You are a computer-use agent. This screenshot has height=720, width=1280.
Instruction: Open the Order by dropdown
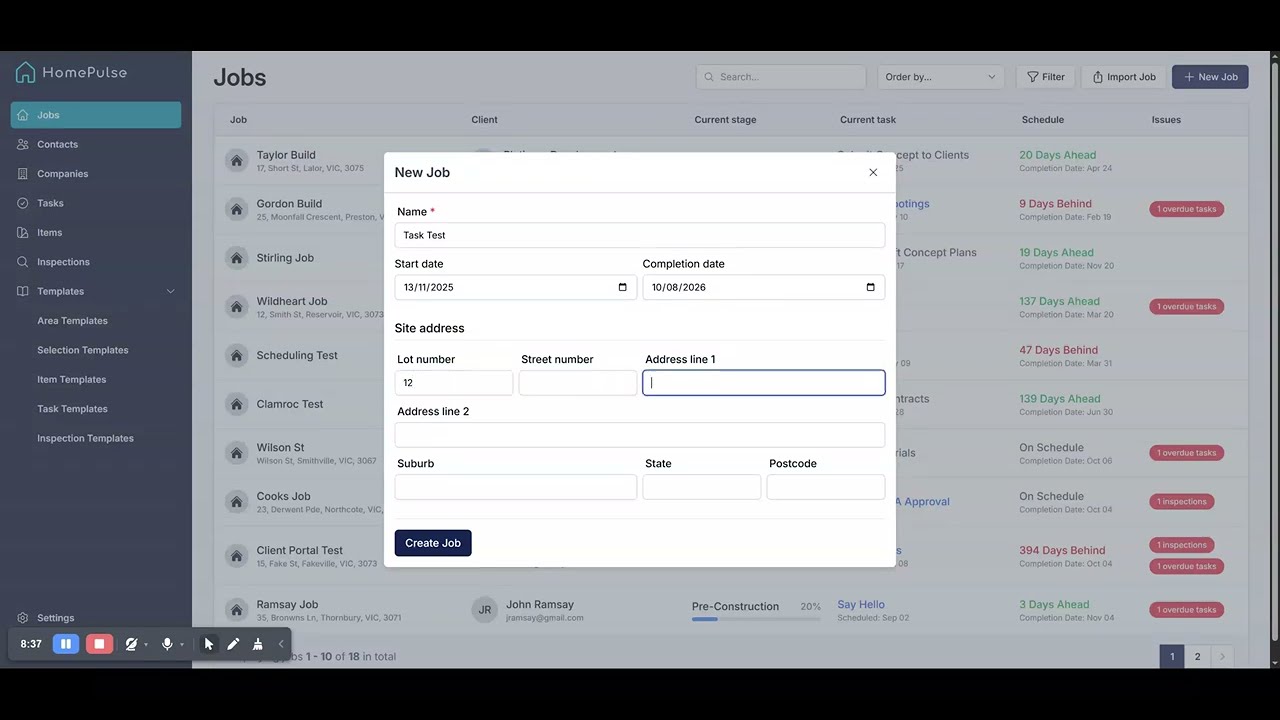pos(940,77)
